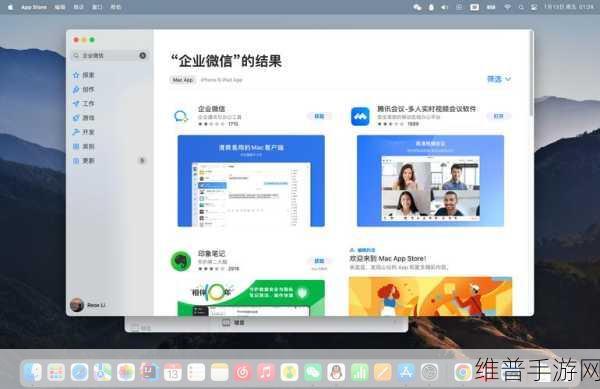
Task: View the 印象笔记 green banner screenshot
Action: click(x=251, y=298)
